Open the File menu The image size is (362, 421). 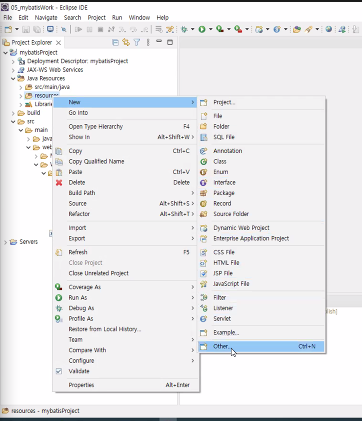click(8, 17)
